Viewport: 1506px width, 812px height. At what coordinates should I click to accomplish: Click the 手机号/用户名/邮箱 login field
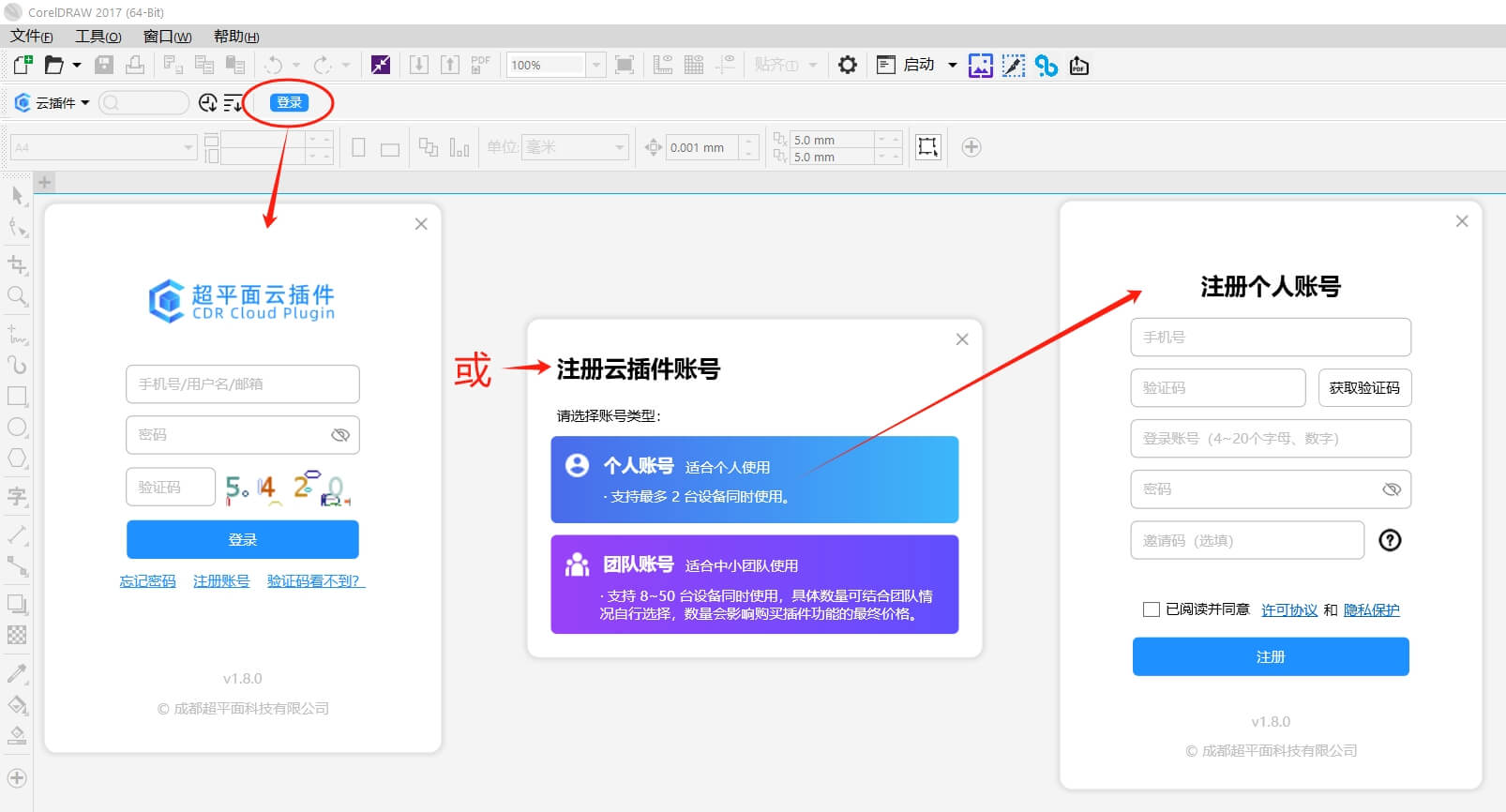point(243,383)
